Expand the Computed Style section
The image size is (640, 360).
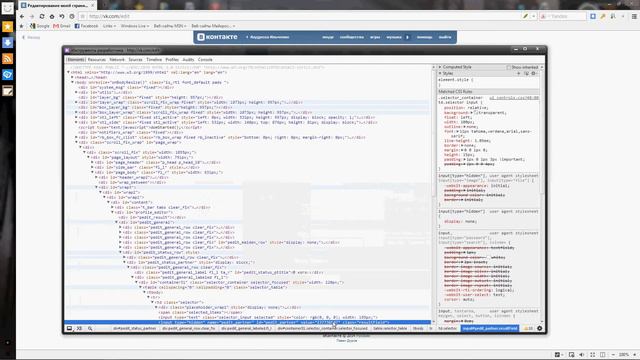[x=440, y=67]
